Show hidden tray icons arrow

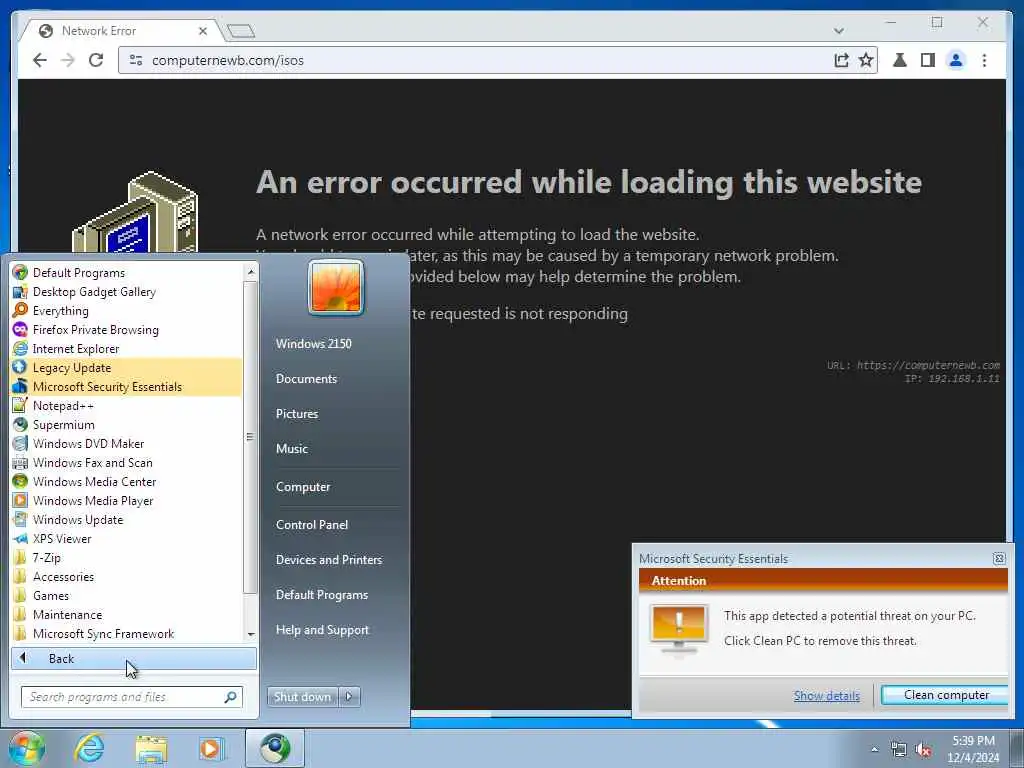pos(874,749)
